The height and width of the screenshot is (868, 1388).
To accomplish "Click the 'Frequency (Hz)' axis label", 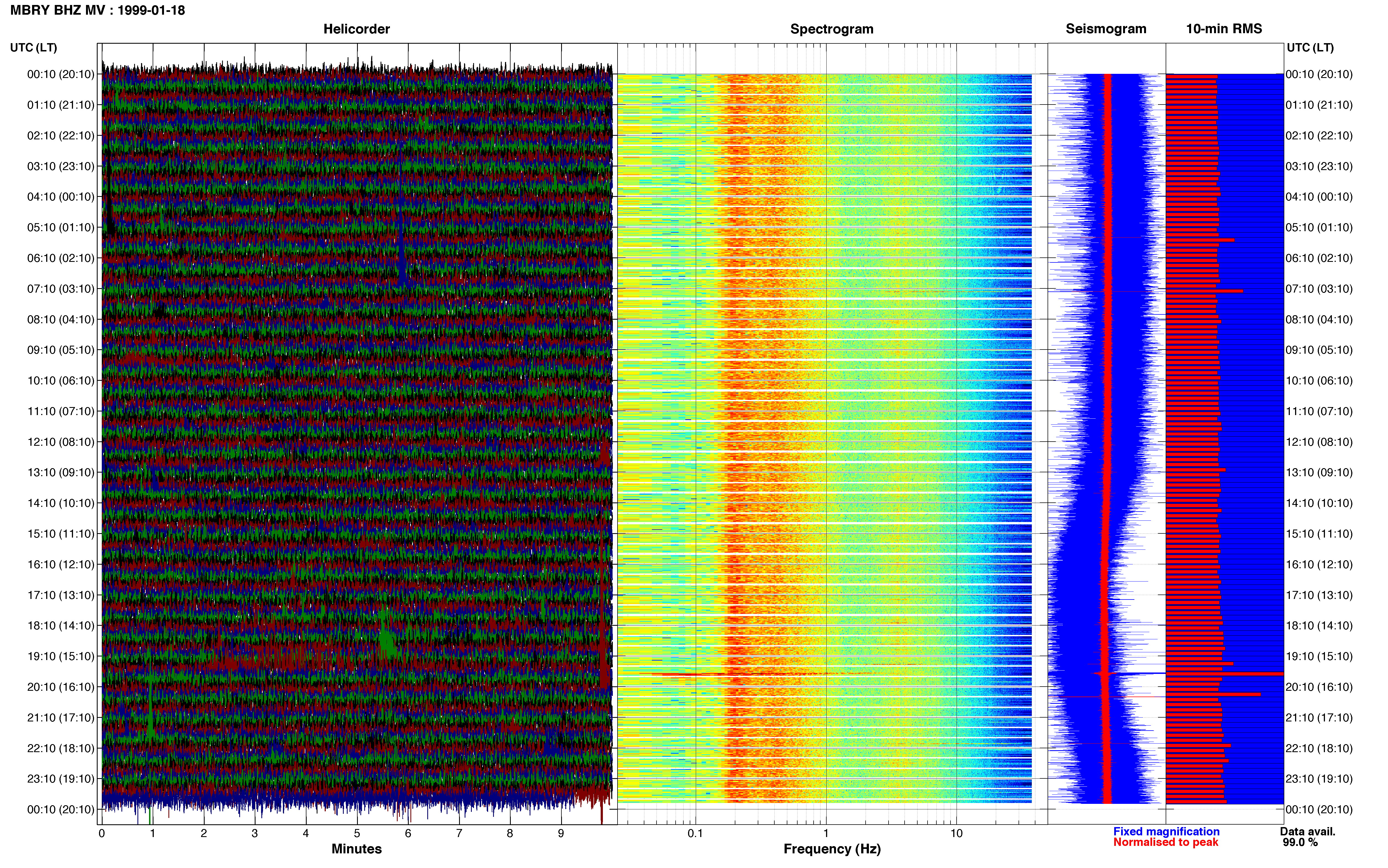I will click(832, 849).
